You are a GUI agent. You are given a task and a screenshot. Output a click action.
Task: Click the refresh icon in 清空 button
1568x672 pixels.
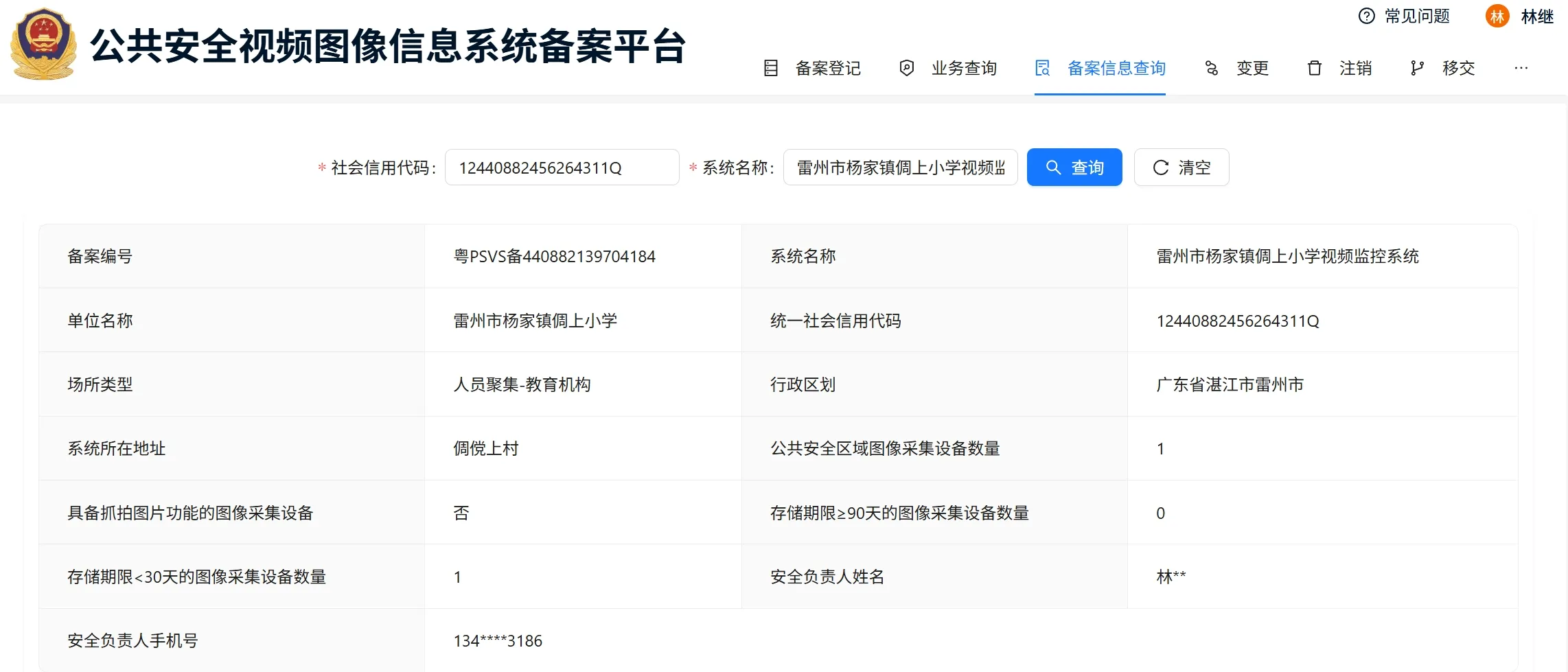pyautogui.click(x=1161, y=167)
